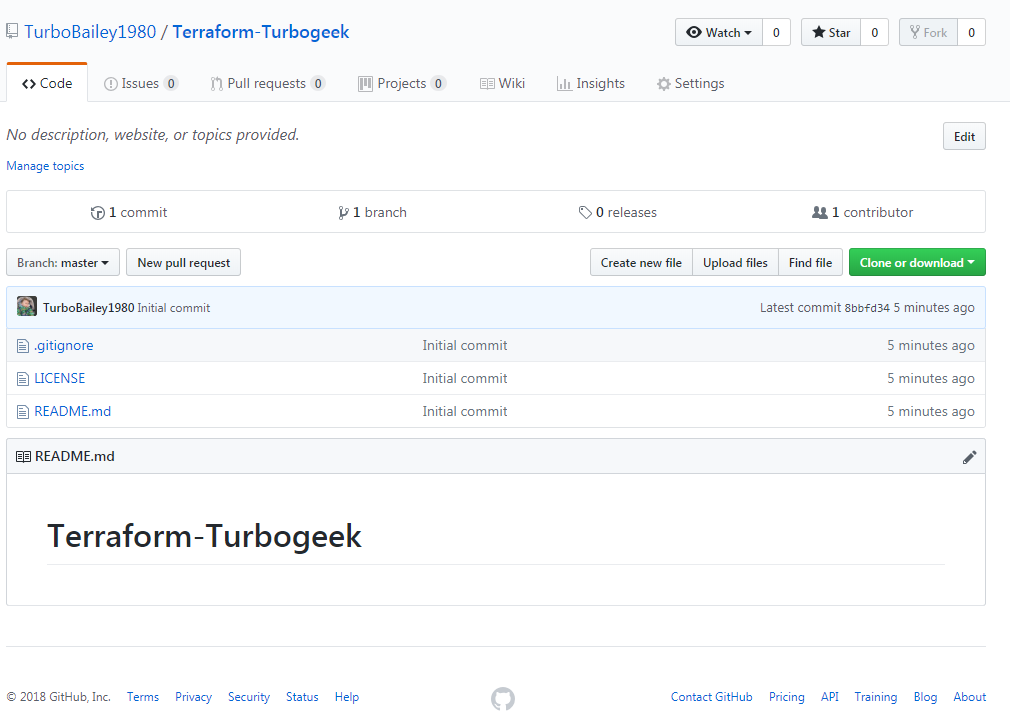Click Initial commit message in README.md row
This screenshot has width=1010, height=714.
(464, 411)
